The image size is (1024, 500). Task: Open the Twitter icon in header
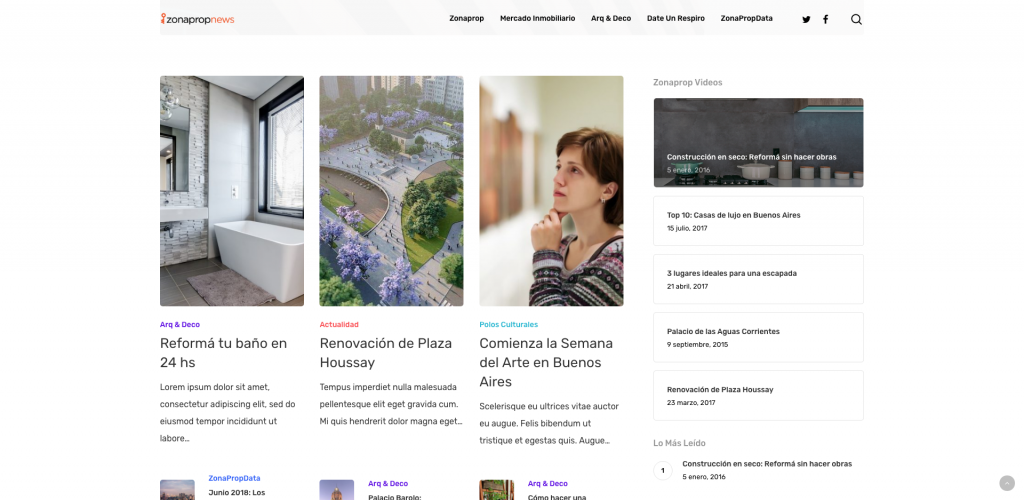pos(806,20)
